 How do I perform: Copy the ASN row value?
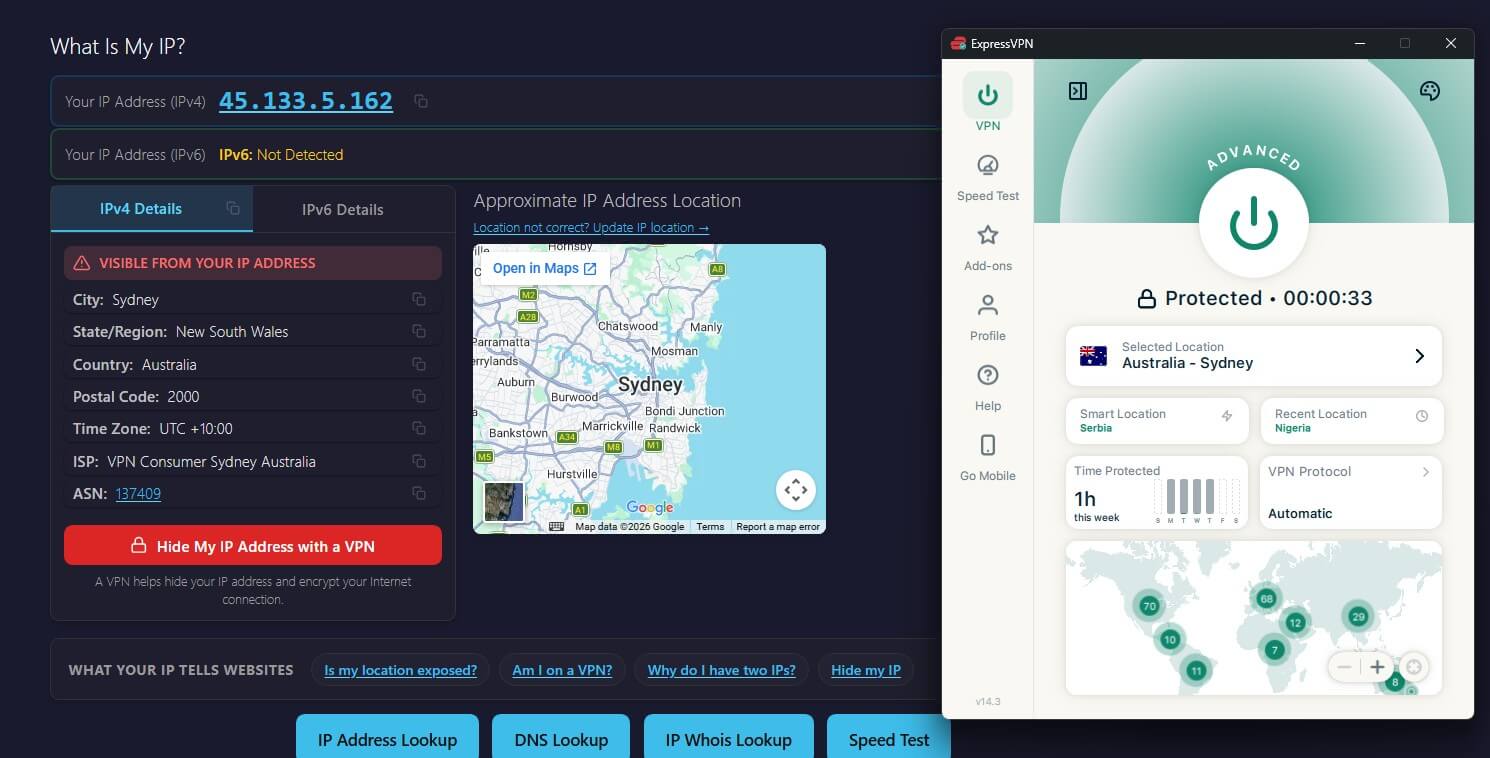tap(419, 493)
